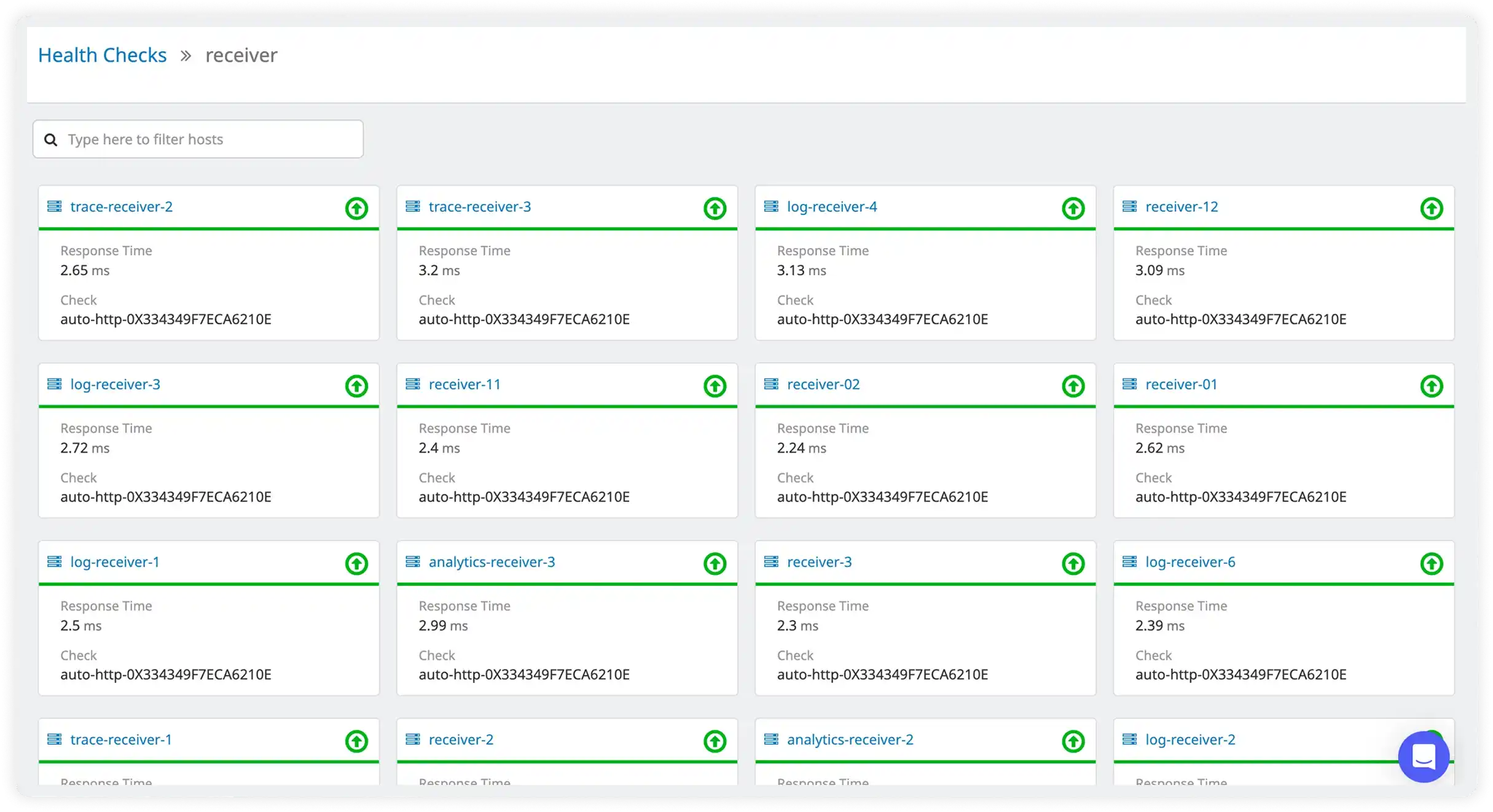
Task: Open the analytics-receiver-2 host link
Action: [850, 740]
